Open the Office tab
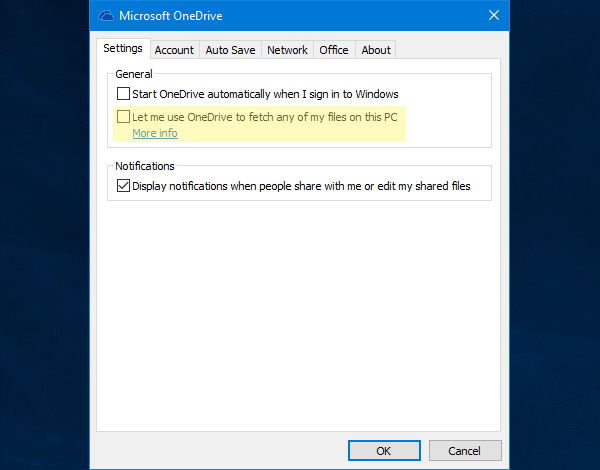 (334, 50)
